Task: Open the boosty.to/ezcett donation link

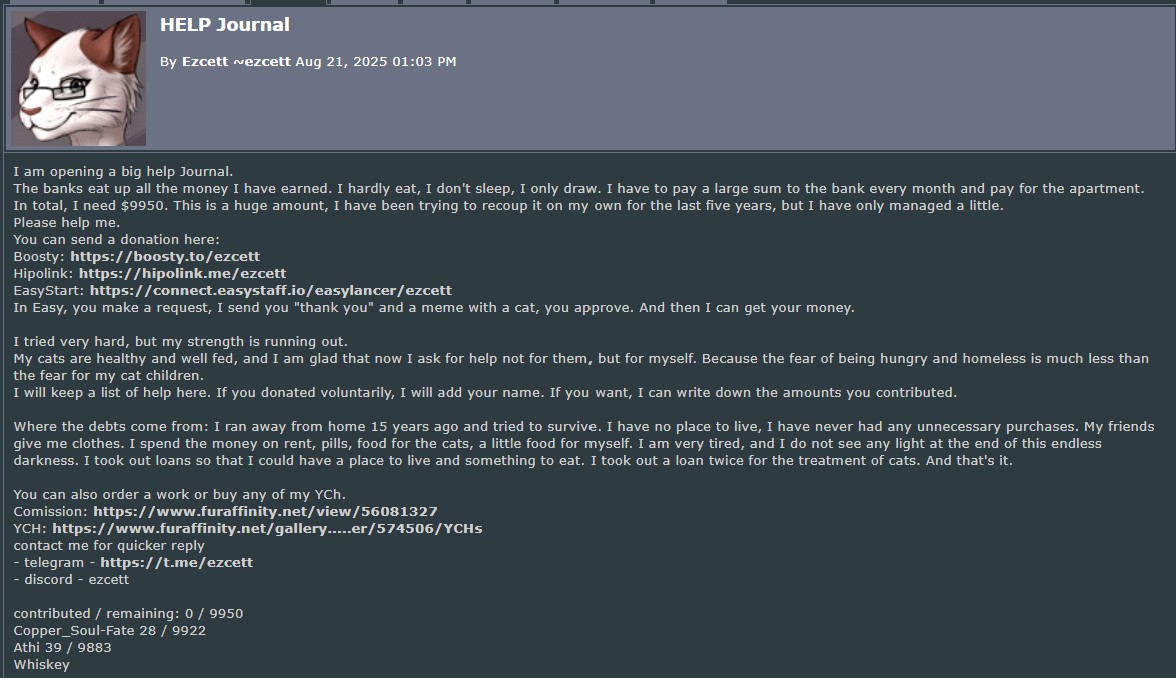Action: (x=164, y=257)
